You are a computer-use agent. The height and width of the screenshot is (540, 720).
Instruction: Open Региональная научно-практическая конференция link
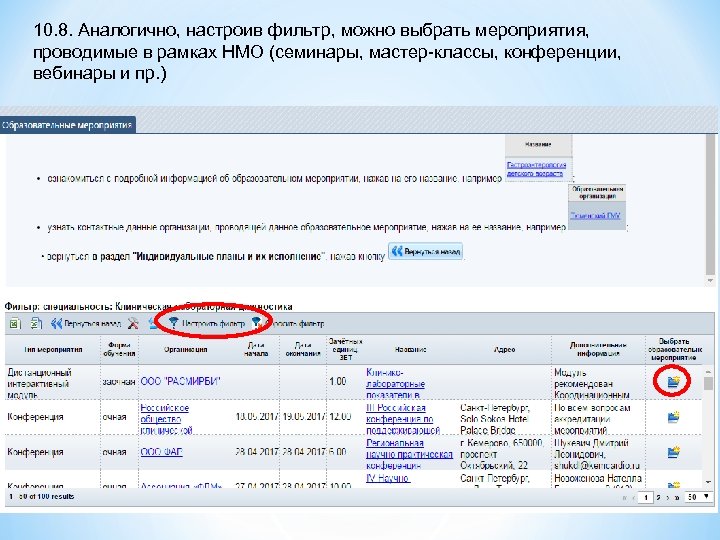click(409, 454)
